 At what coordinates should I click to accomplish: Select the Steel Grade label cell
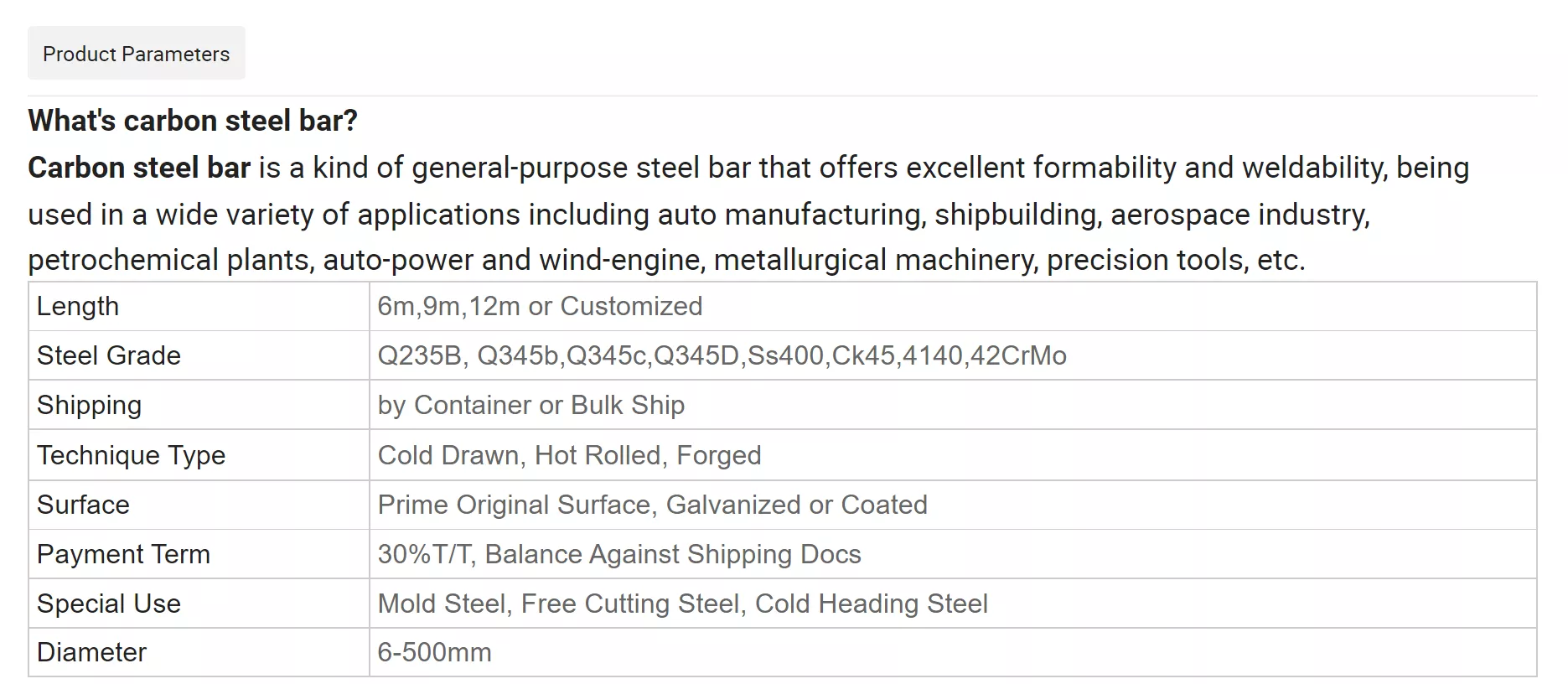point(199,355)
